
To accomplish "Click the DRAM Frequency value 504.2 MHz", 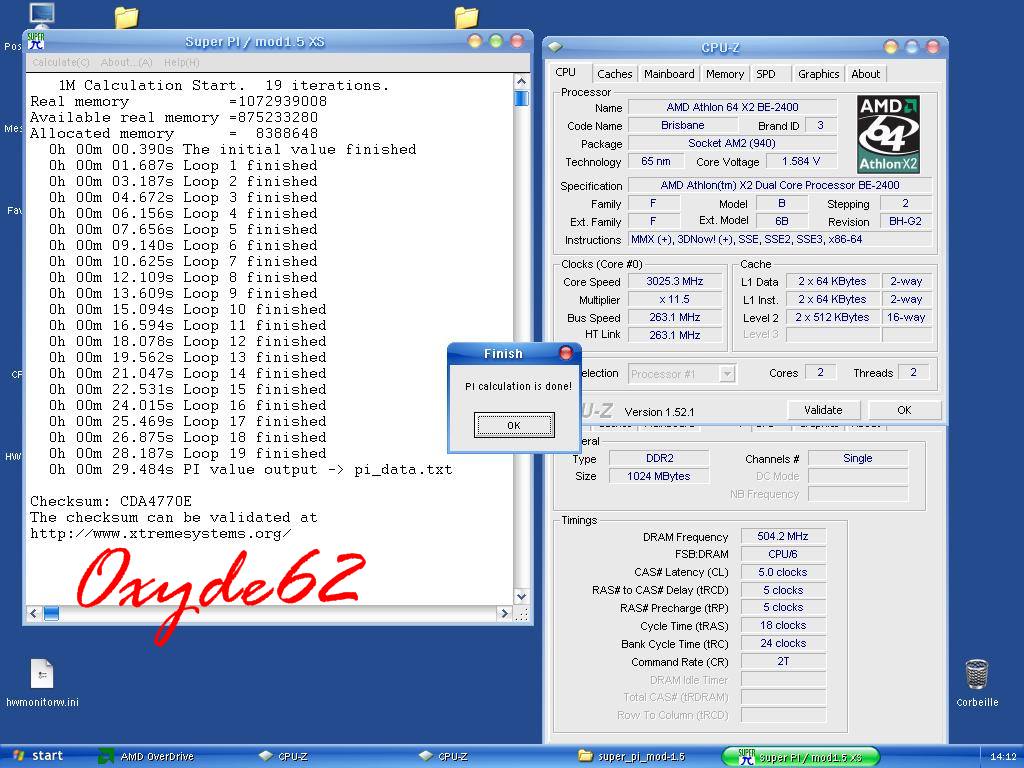I will coord(782,537).
